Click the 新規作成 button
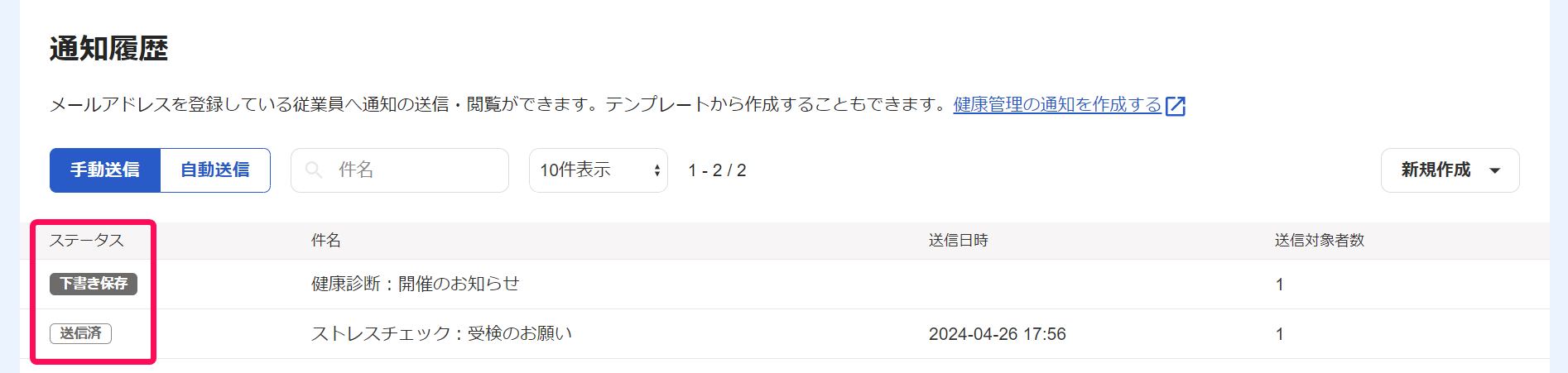The height and width of the screenshot is (373, 1568). click(x=1450, y=170)
